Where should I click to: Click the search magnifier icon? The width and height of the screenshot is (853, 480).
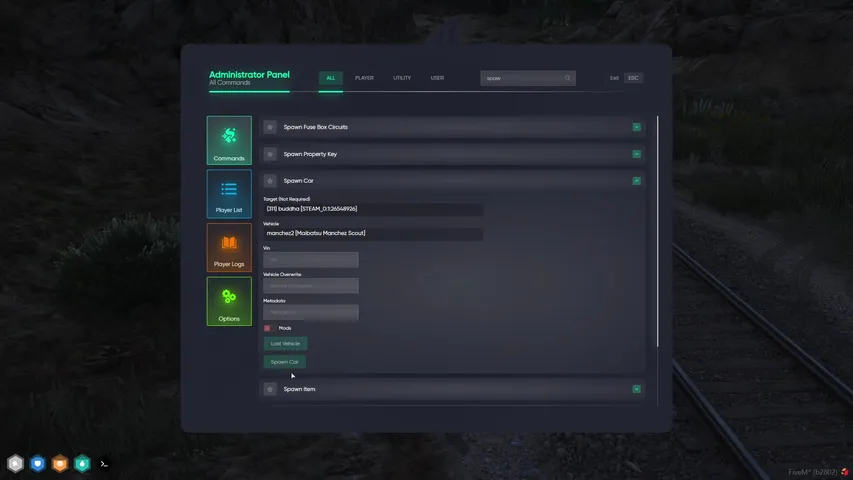click(x=567, y=78)
